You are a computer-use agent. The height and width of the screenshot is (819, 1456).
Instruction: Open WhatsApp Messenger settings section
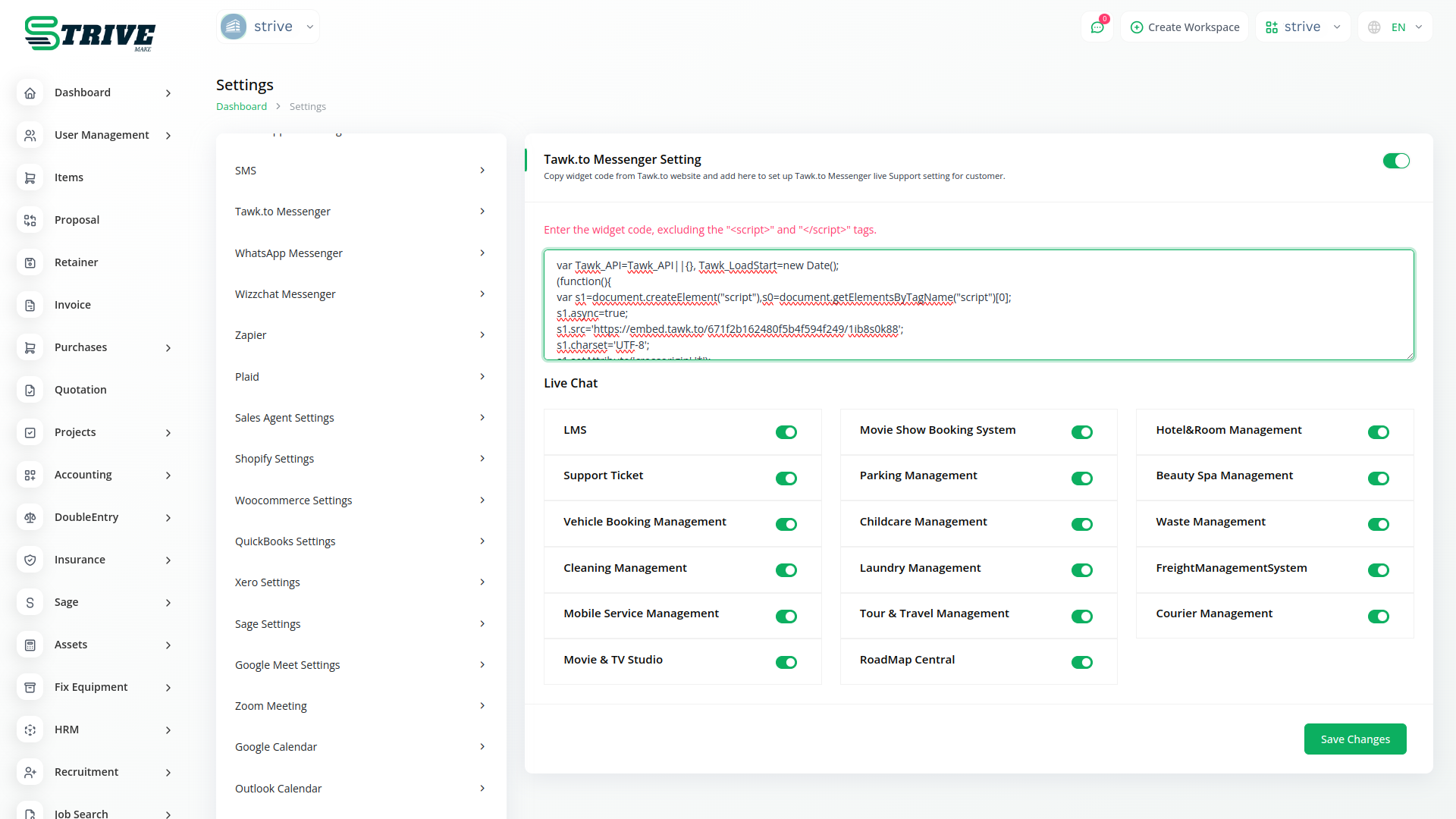360,253
